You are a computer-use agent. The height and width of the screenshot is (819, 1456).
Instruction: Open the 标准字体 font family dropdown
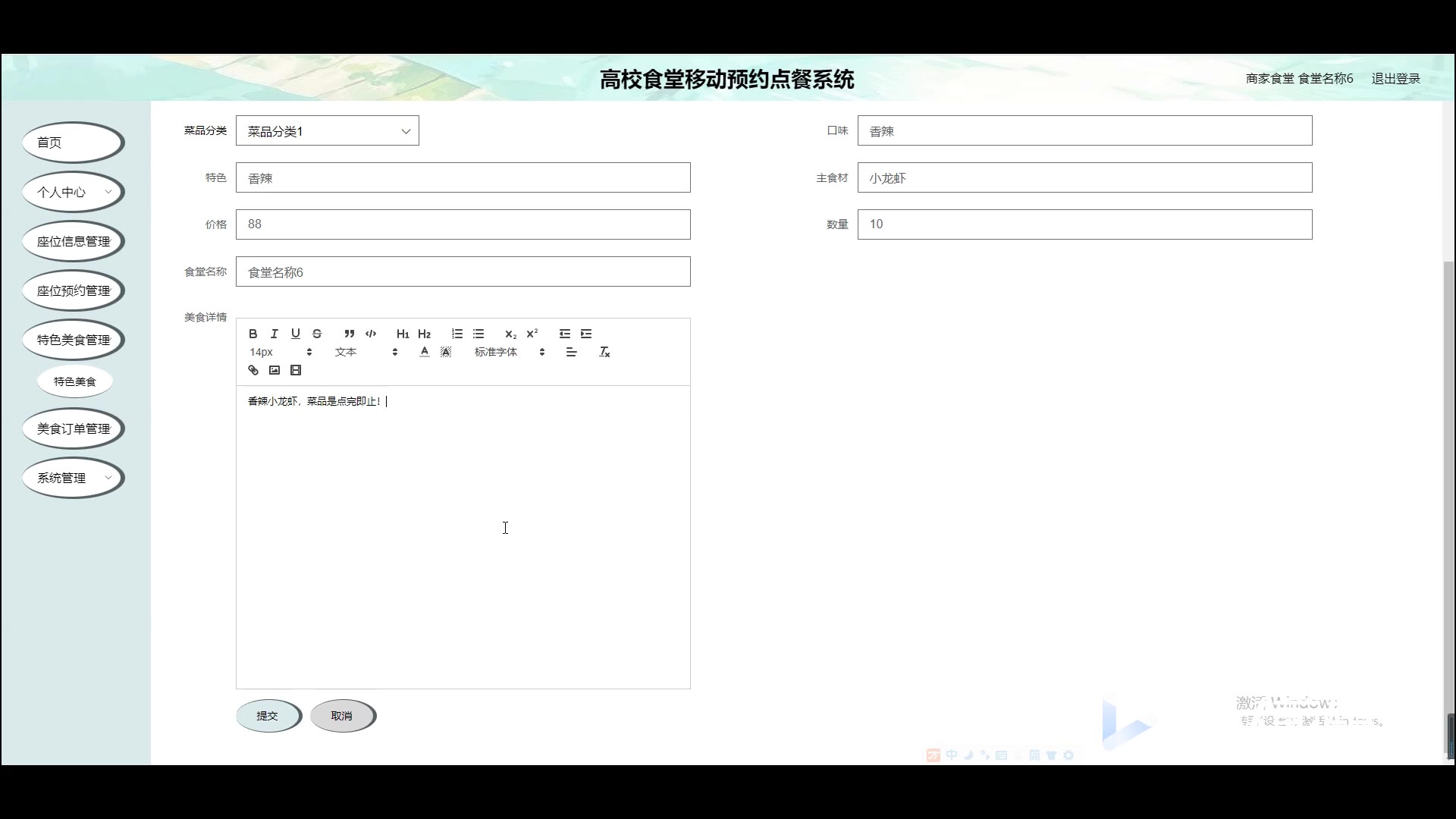[x=509, y=352]
